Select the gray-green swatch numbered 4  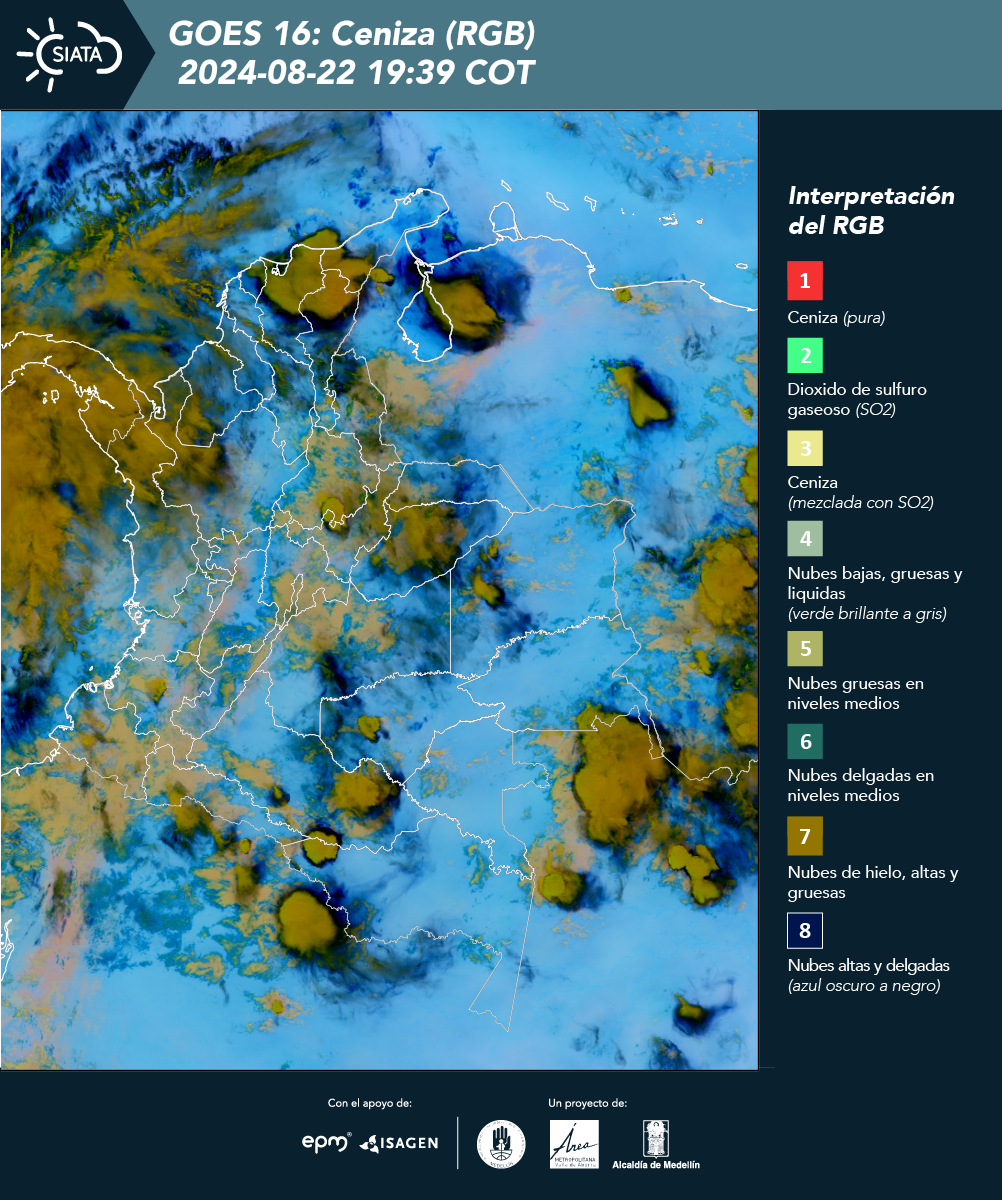(805, 539)
